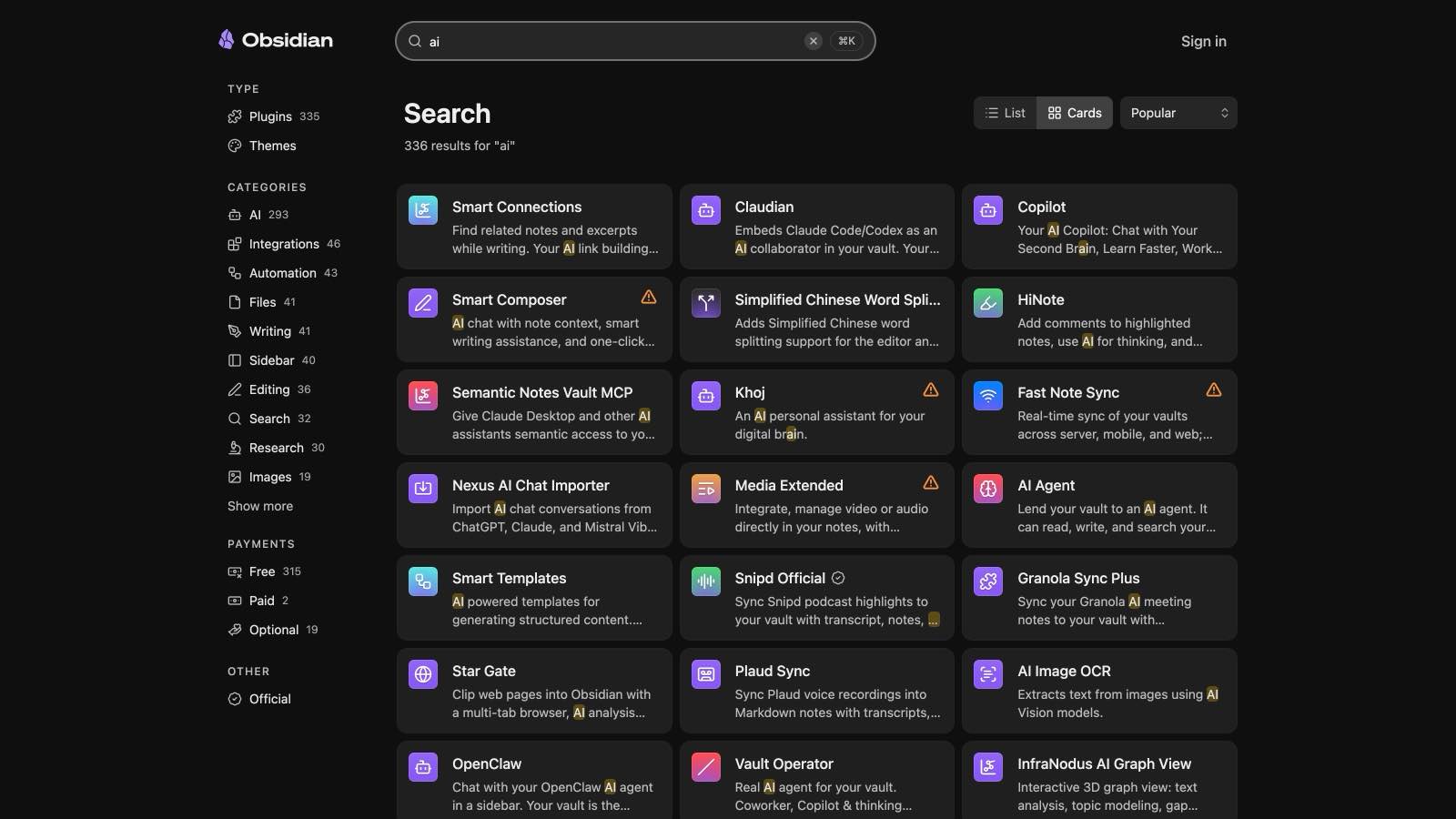Click the Sidebar category panel icon

[235, 360]
